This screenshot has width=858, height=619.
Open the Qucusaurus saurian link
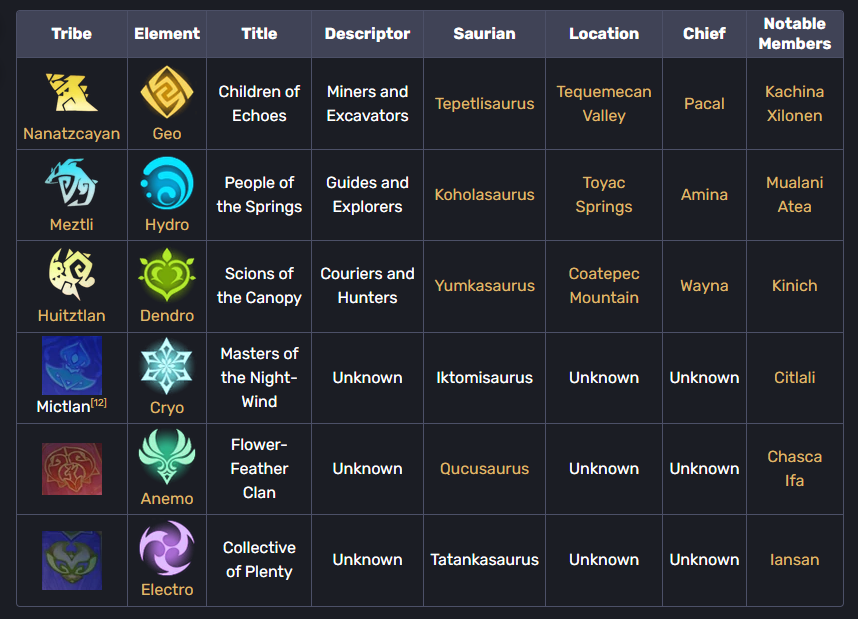coord(484,469)
